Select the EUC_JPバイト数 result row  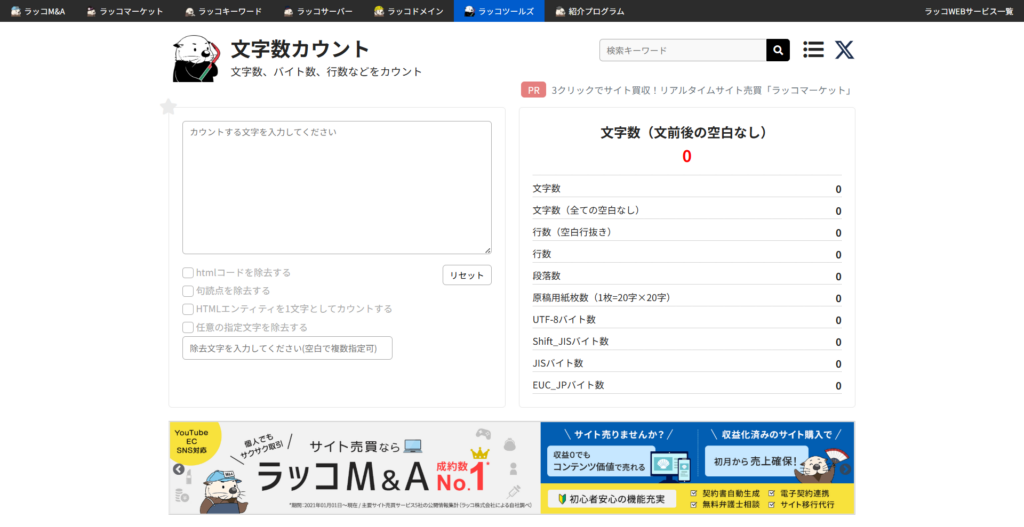(x=687, y=385)
